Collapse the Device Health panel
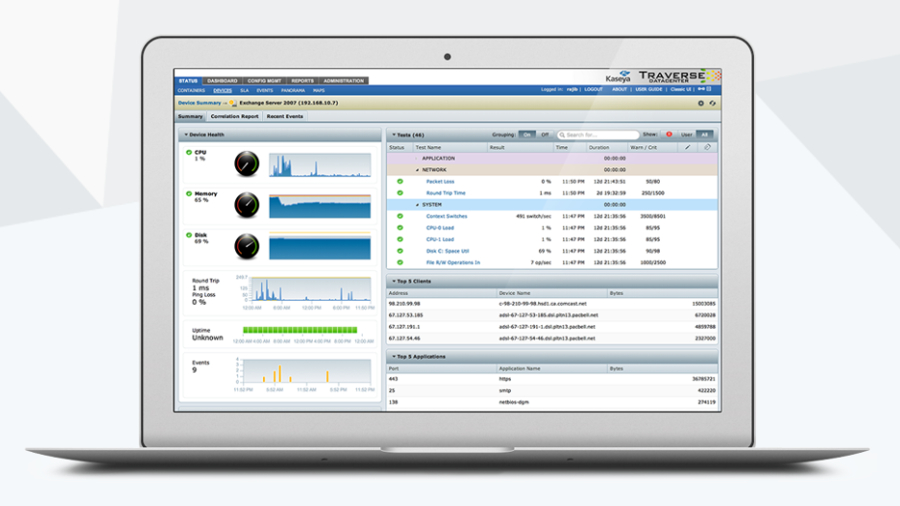900x506 pixels. click(186, 135)
